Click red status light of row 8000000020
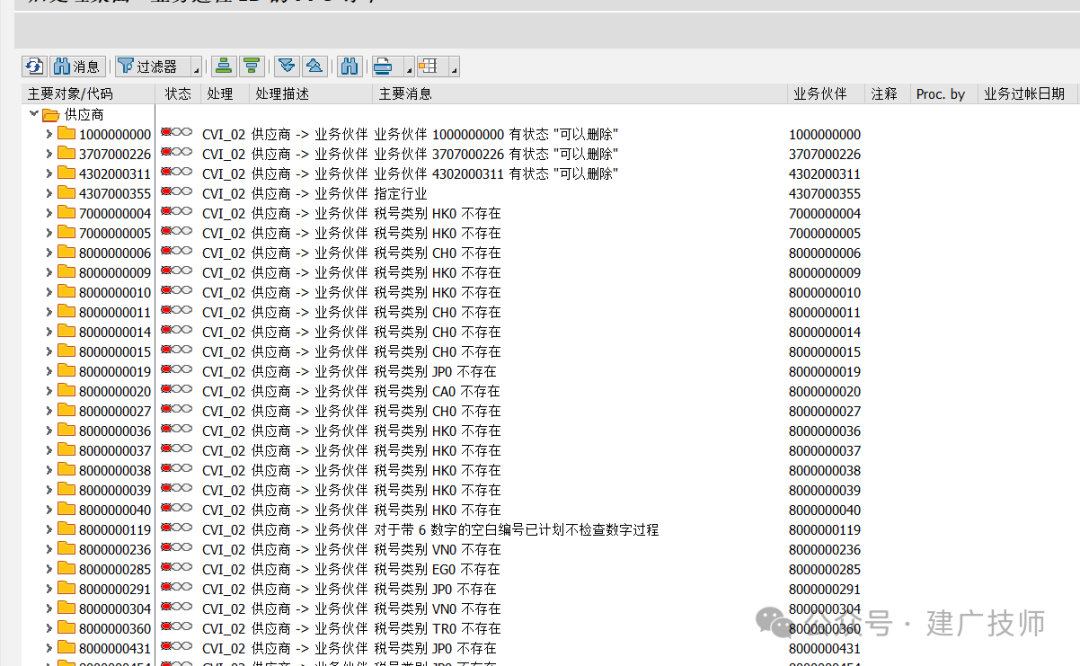This screenshot has height=666, width=1080. pyautogui.click(x=166, y=389)
